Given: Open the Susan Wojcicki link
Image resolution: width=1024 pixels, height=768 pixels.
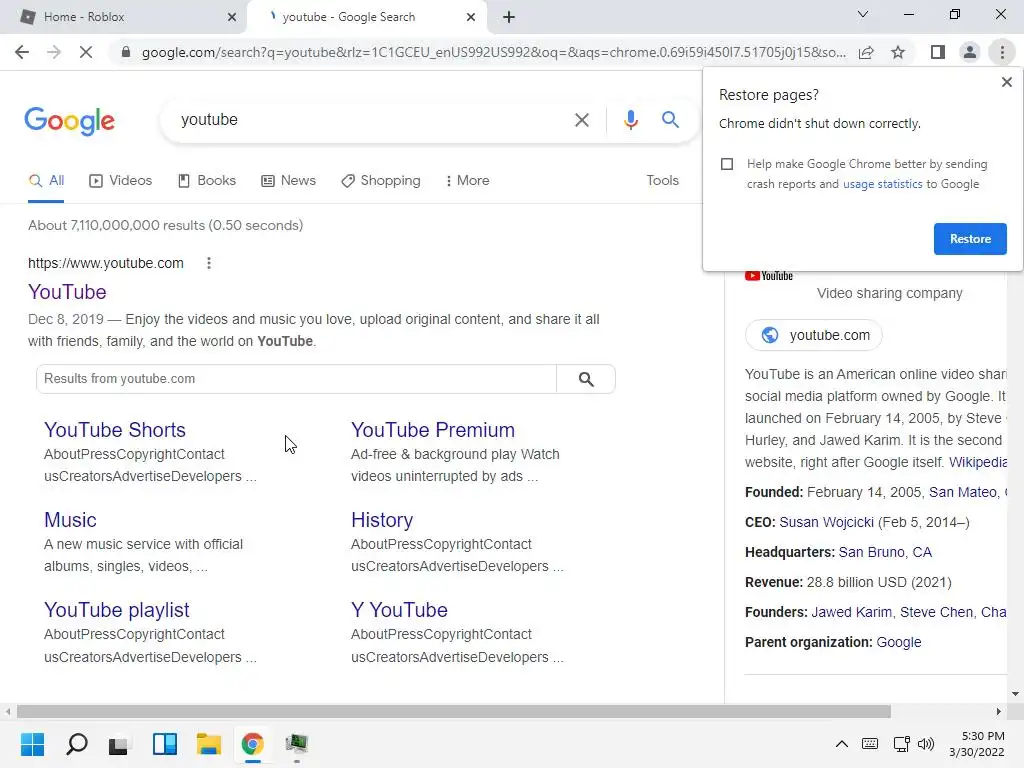Looking at the screenshot, I should tap(826, 522).
